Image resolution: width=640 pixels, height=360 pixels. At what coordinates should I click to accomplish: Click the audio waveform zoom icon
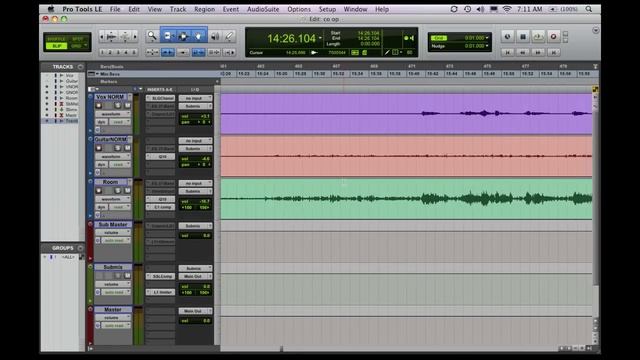click(111, 37)
